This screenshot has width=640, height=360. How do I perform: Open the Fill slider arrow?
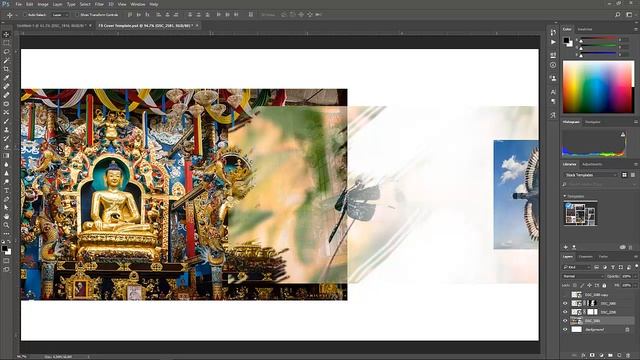pos(636,285)
